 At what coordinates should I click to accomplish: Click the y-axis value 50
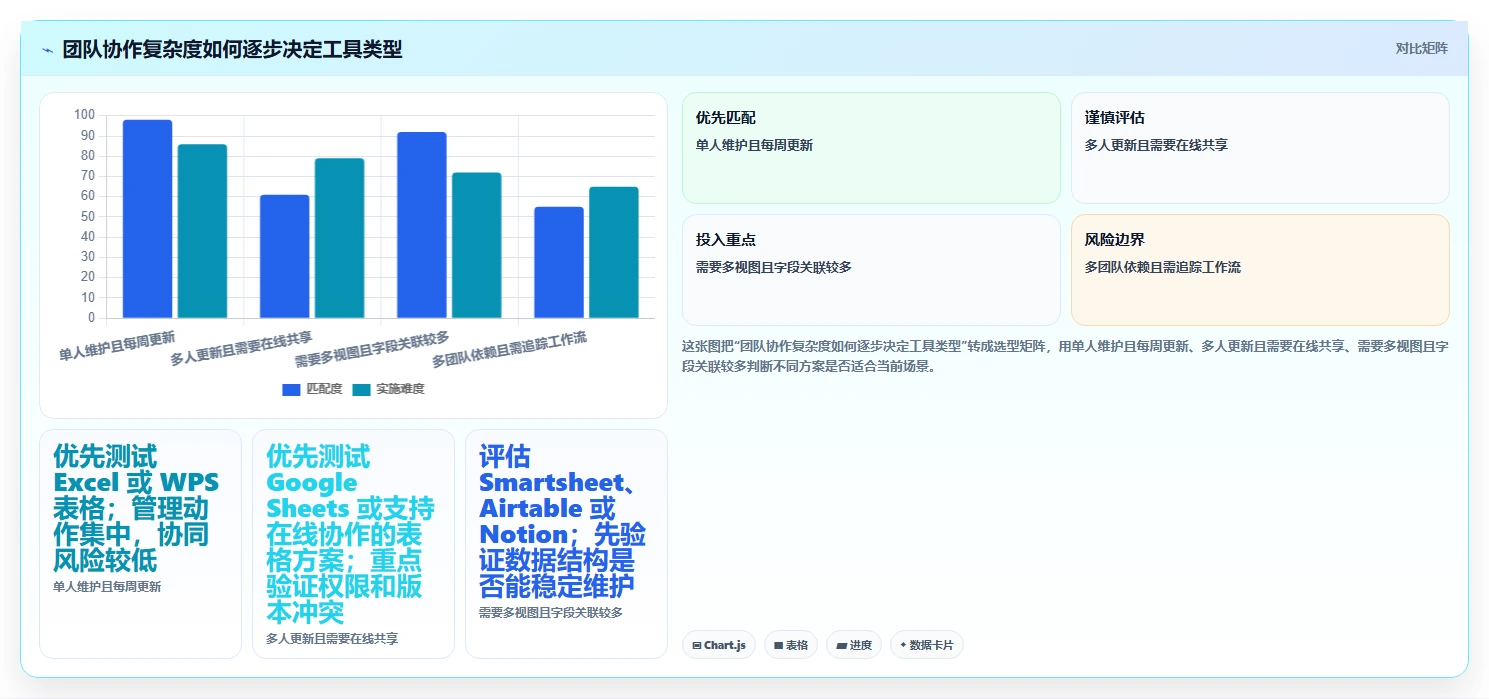(87, 217)
